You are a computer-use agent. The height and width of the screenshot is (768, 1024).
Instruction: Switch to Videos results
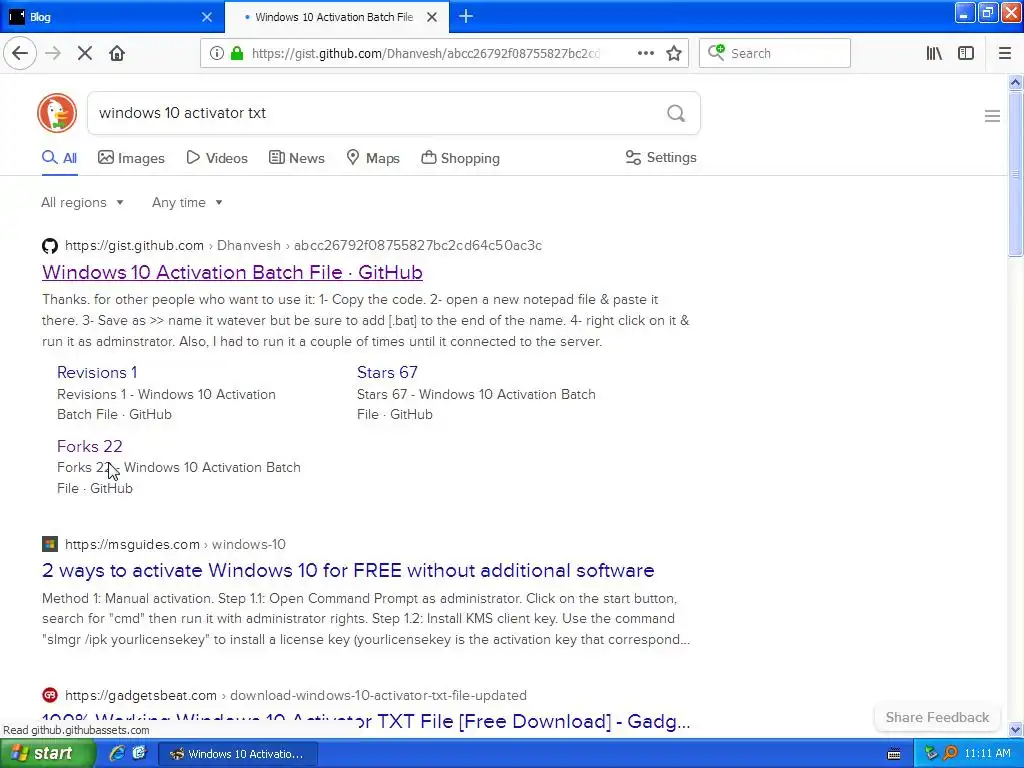(x=217, y=158)
